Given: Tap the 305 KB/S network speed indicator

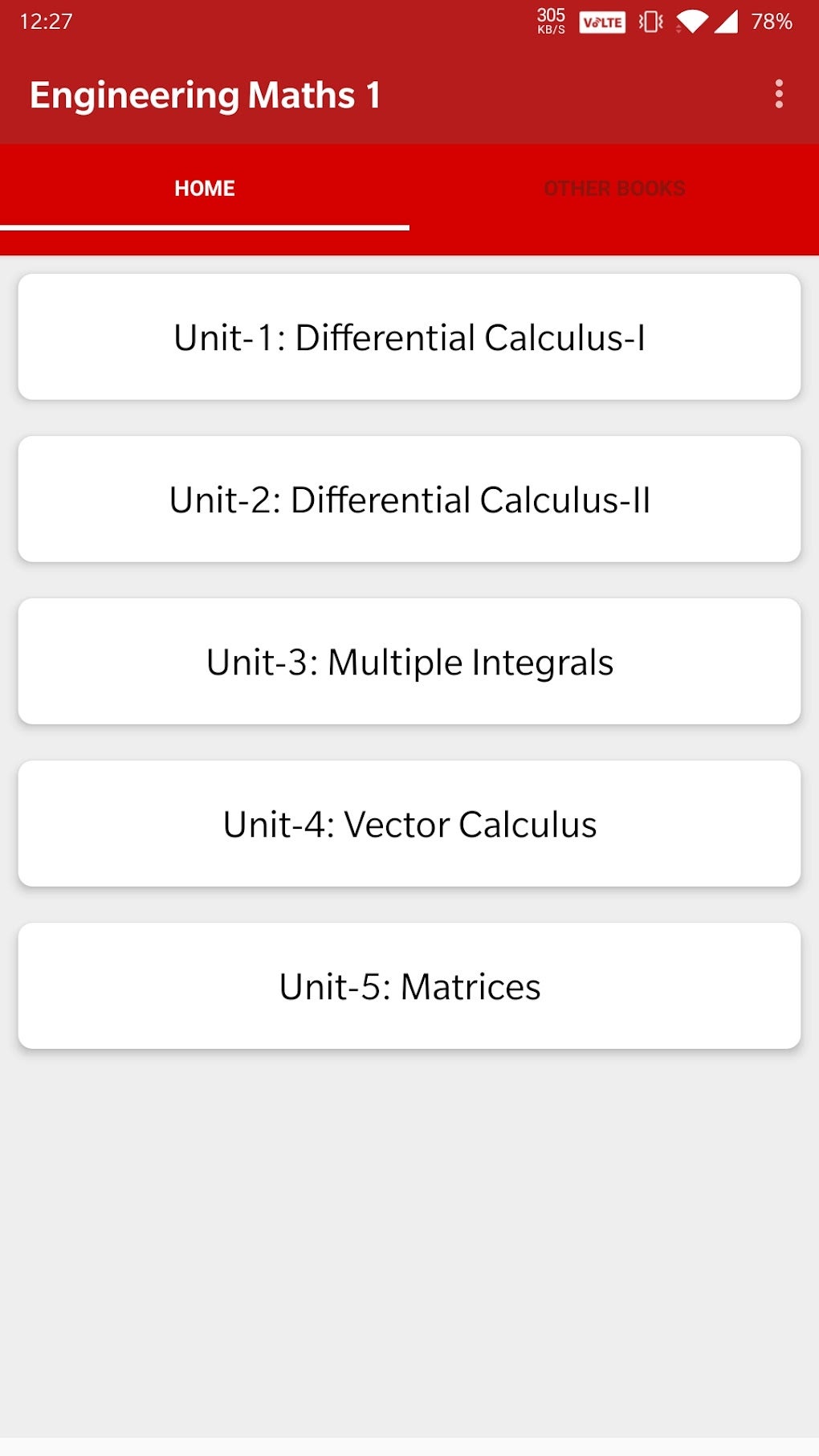Looking at the screenshot, I should 551,21.
